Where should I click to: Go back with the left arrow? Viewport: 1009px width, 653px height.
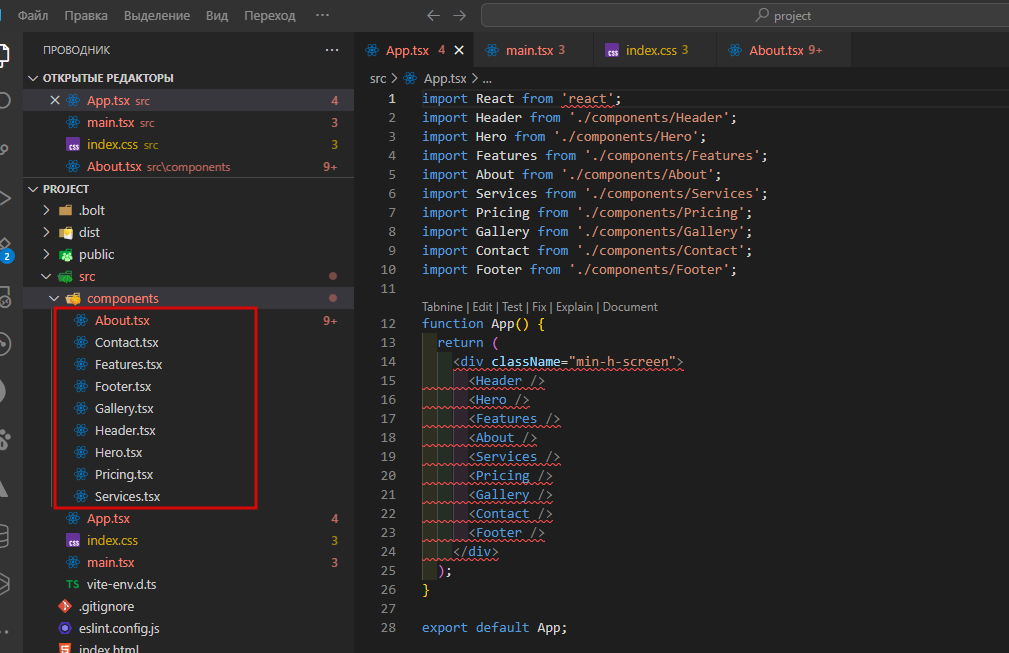pyautogui.click(x=434, y=15)
